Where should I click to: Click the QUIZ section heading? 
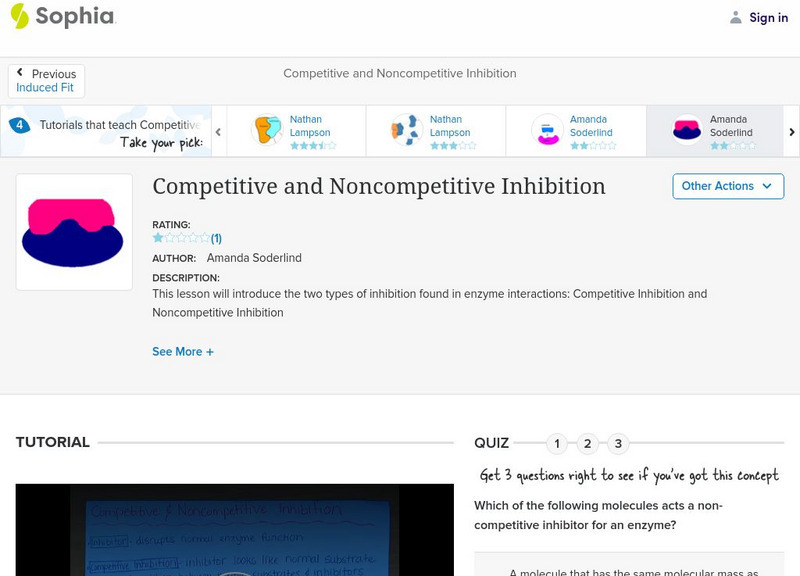point(492,443)
